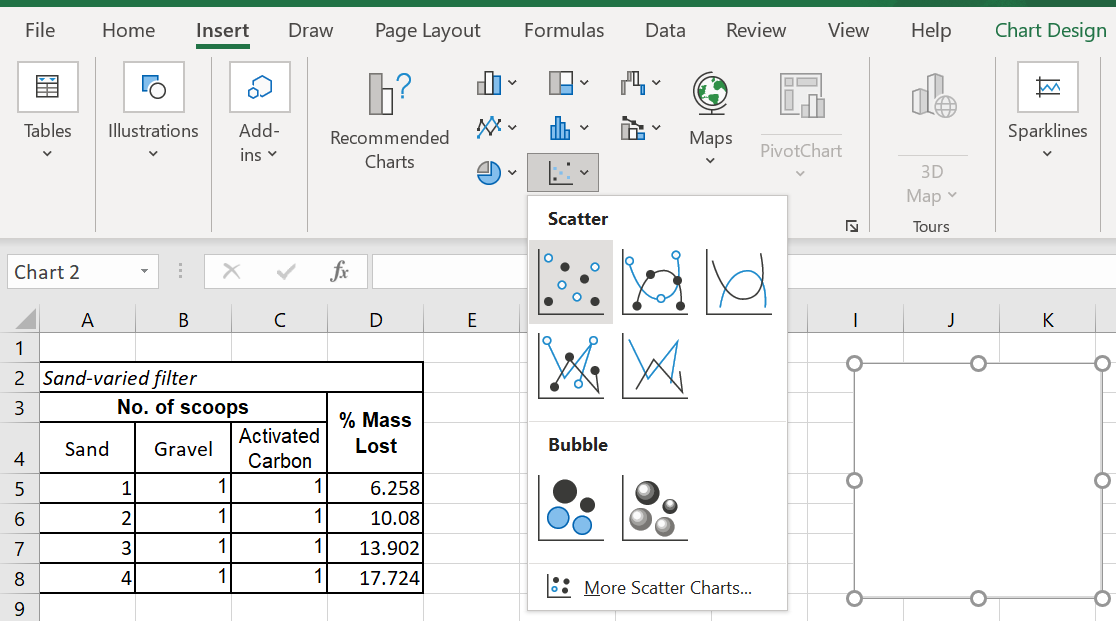The width and height of the screenshot is (1116, 621).
Task: Expand the statistic chart dropdown arrow
Action: click(584, 128)
